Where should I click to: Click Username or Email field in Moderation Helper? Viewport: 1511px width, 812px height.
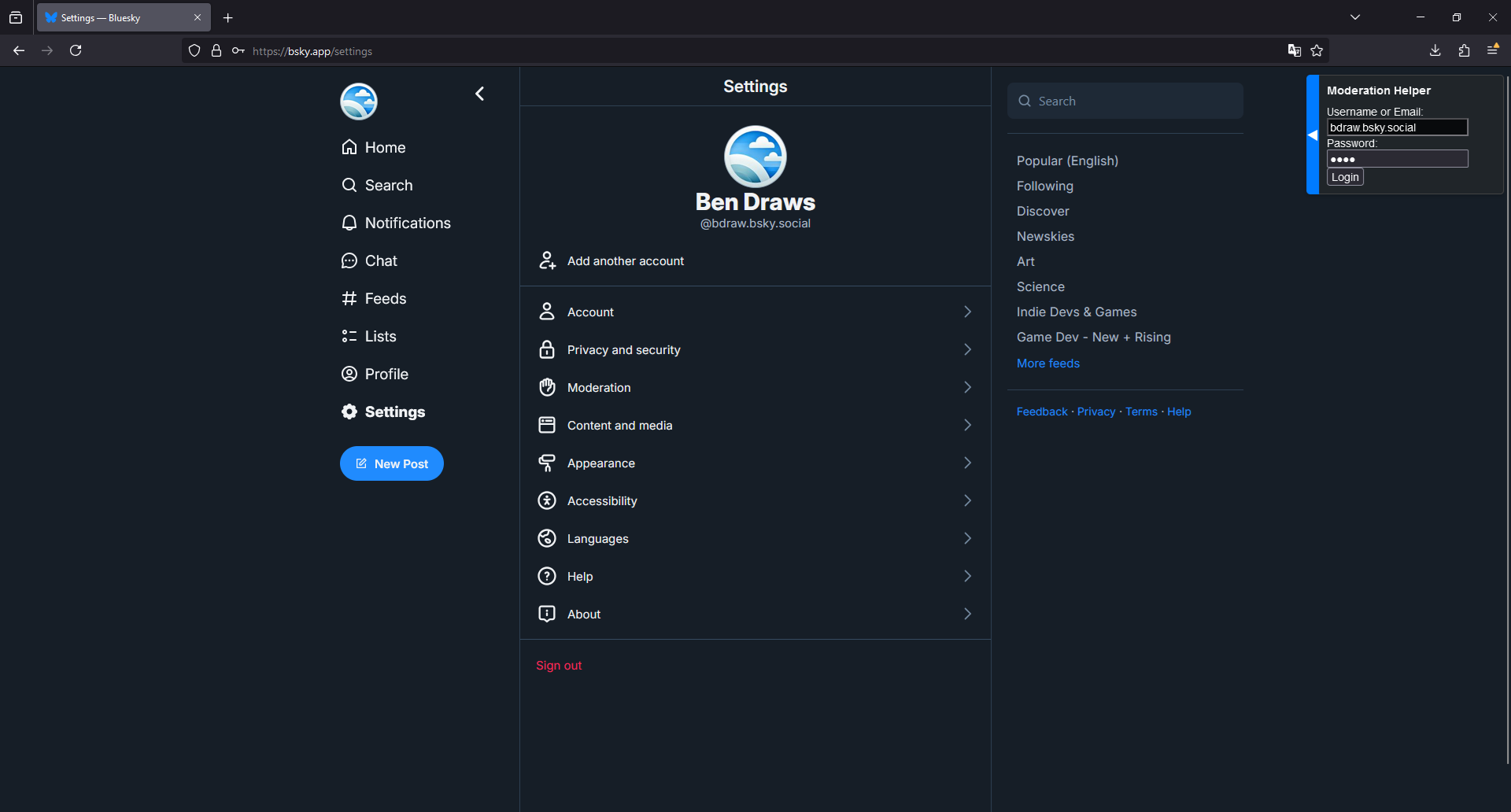[1397, 127]
